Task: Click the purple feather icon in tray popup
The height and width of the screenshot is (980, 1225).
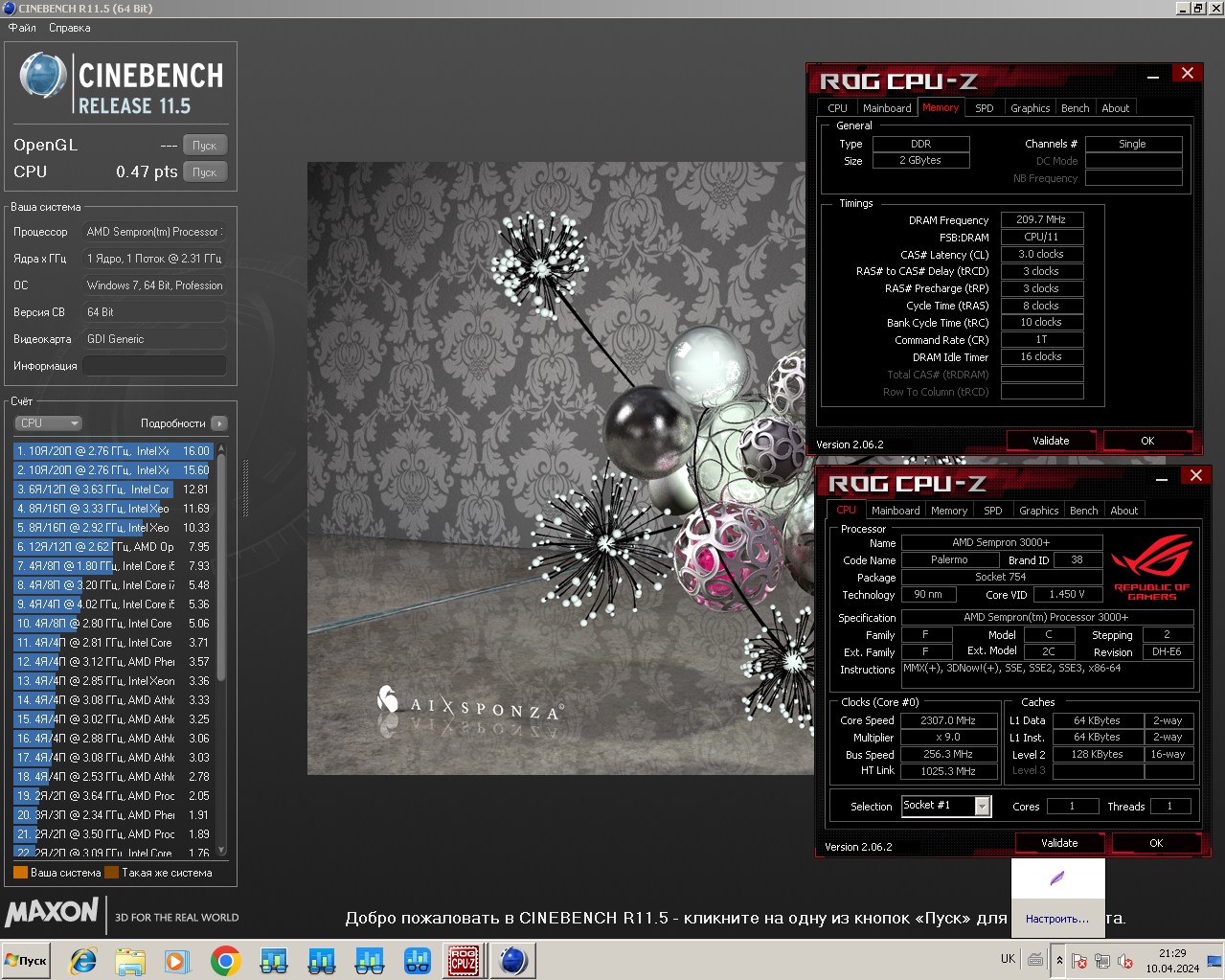Action: pos(1057,877)
